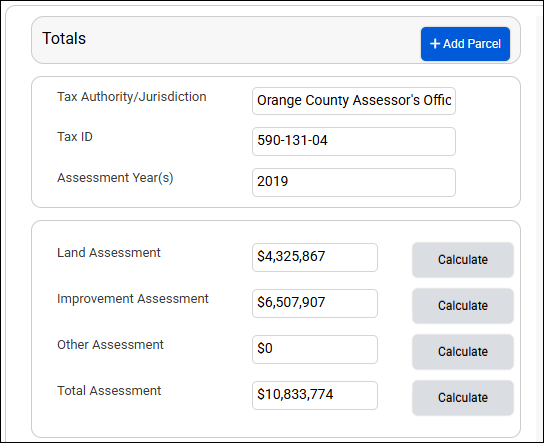Click the Totals heading text
Screen dimensions: 544x443
pyautogui.click(x=64, y=38)
